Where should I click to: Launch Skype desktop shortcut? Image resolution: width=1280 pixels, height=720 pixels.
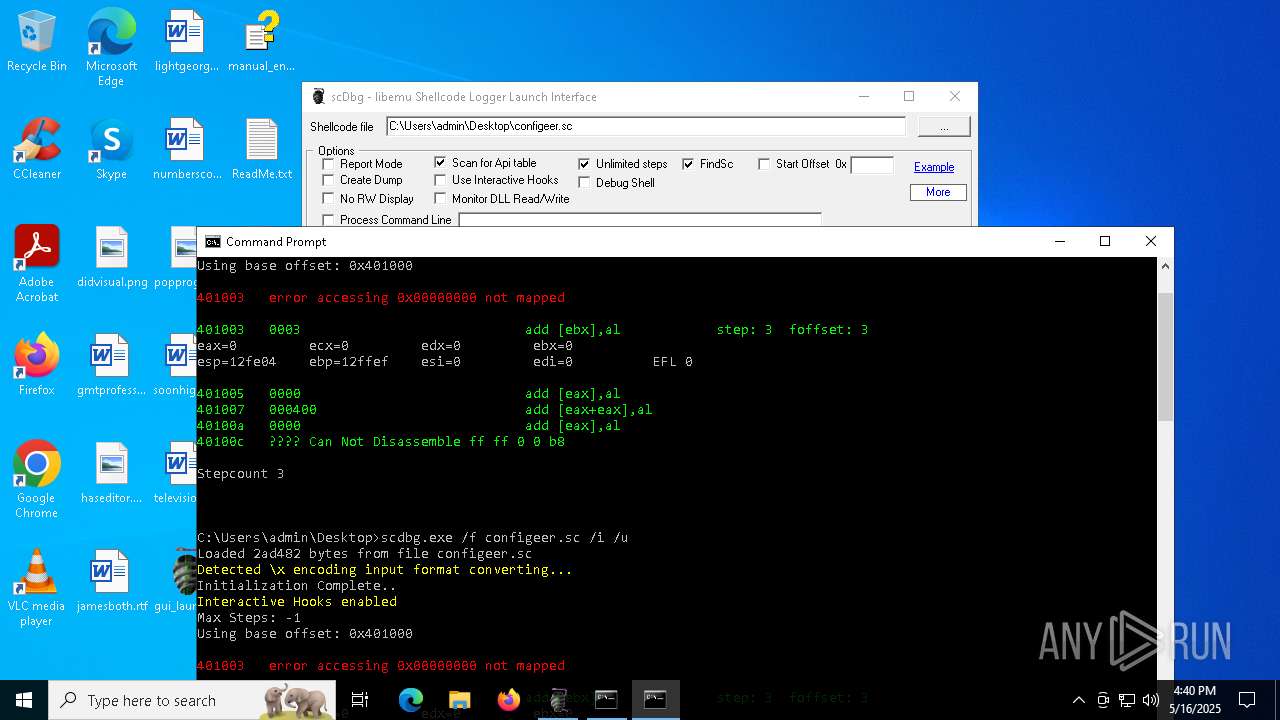[111, 149]
